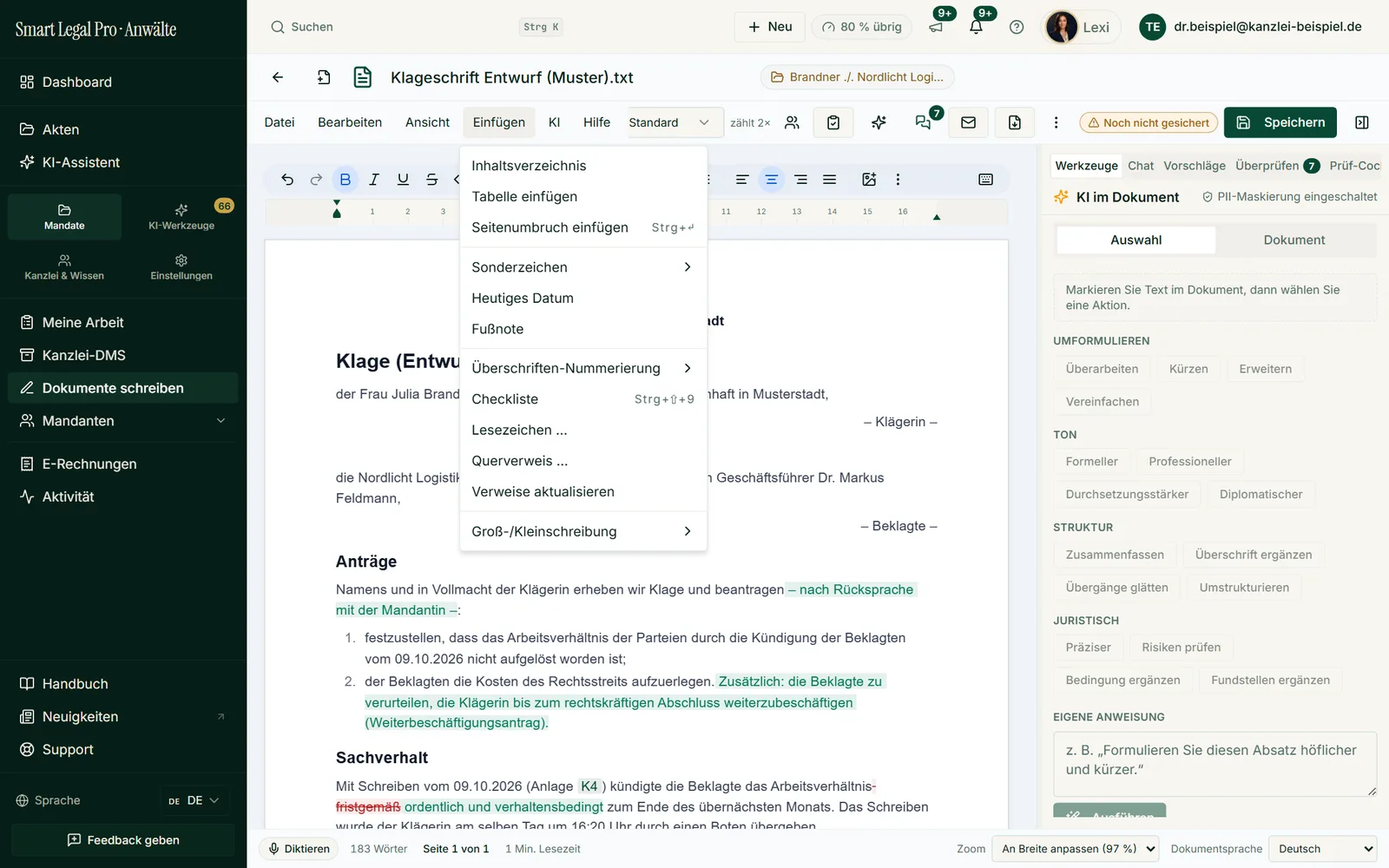This screenshot has height=868, width=1389.
Task: Undo the last edit in the toolbar
Action: [x=287, y=180]
